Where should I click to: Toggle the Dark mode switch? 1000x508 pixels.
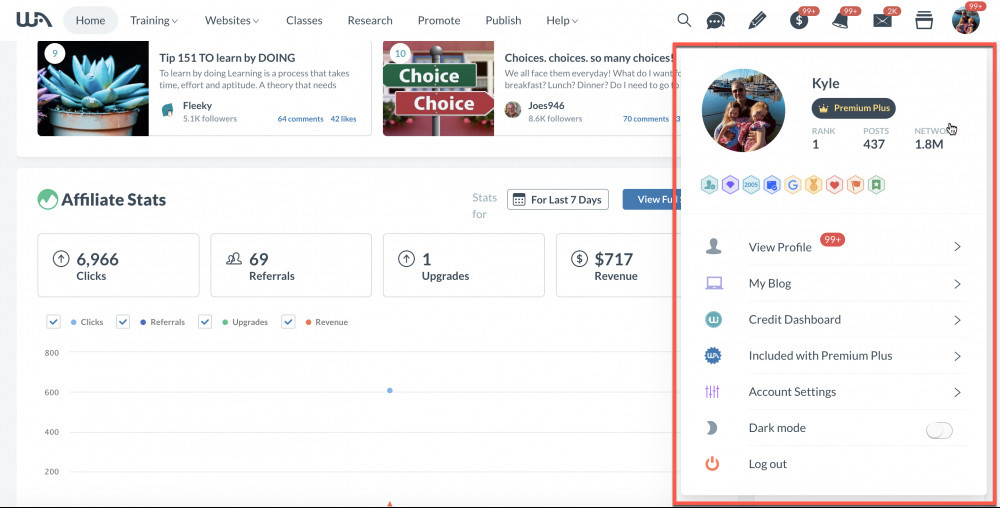(939, 430)
